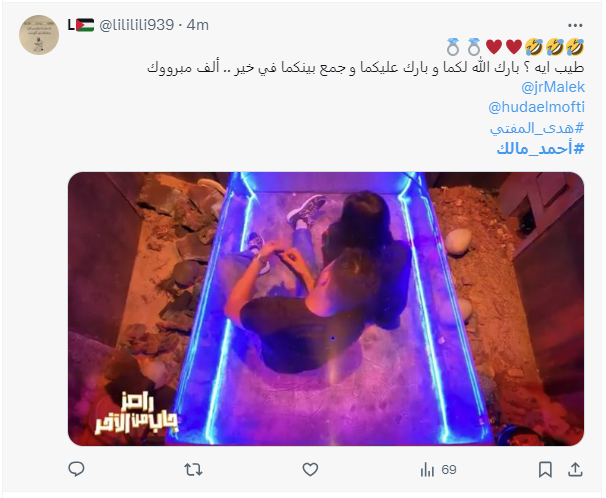Screen dimensions: 606x498
Task: Play the embedded video of the blue glass floor
Action: coord(326,309)
